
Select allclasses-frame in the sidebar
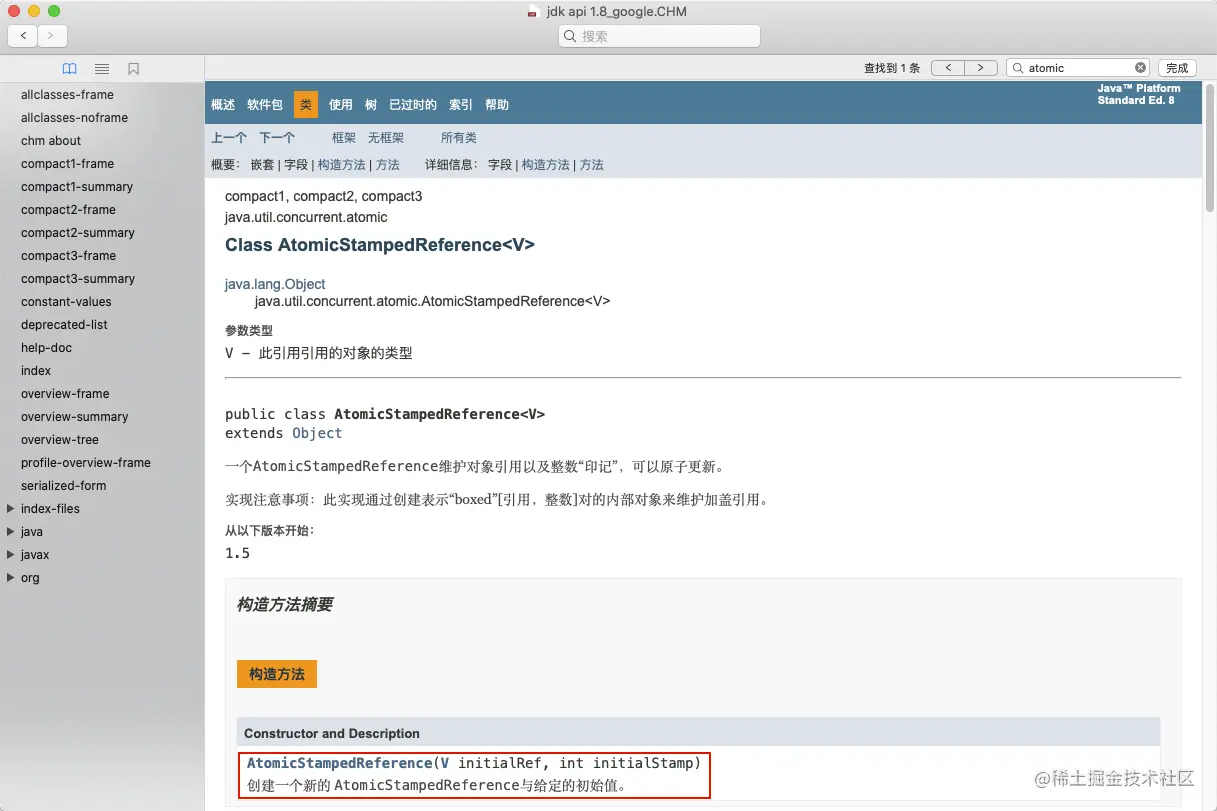67,95
